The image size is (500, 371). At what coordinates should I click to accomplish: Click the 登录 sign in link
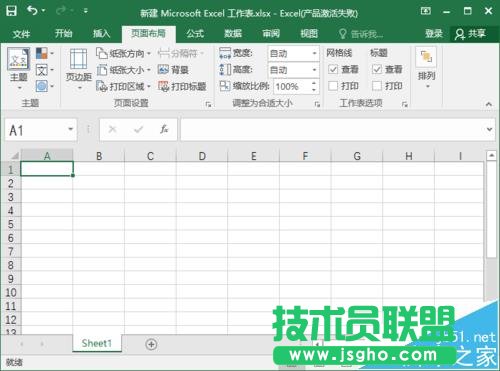[434, 34]
